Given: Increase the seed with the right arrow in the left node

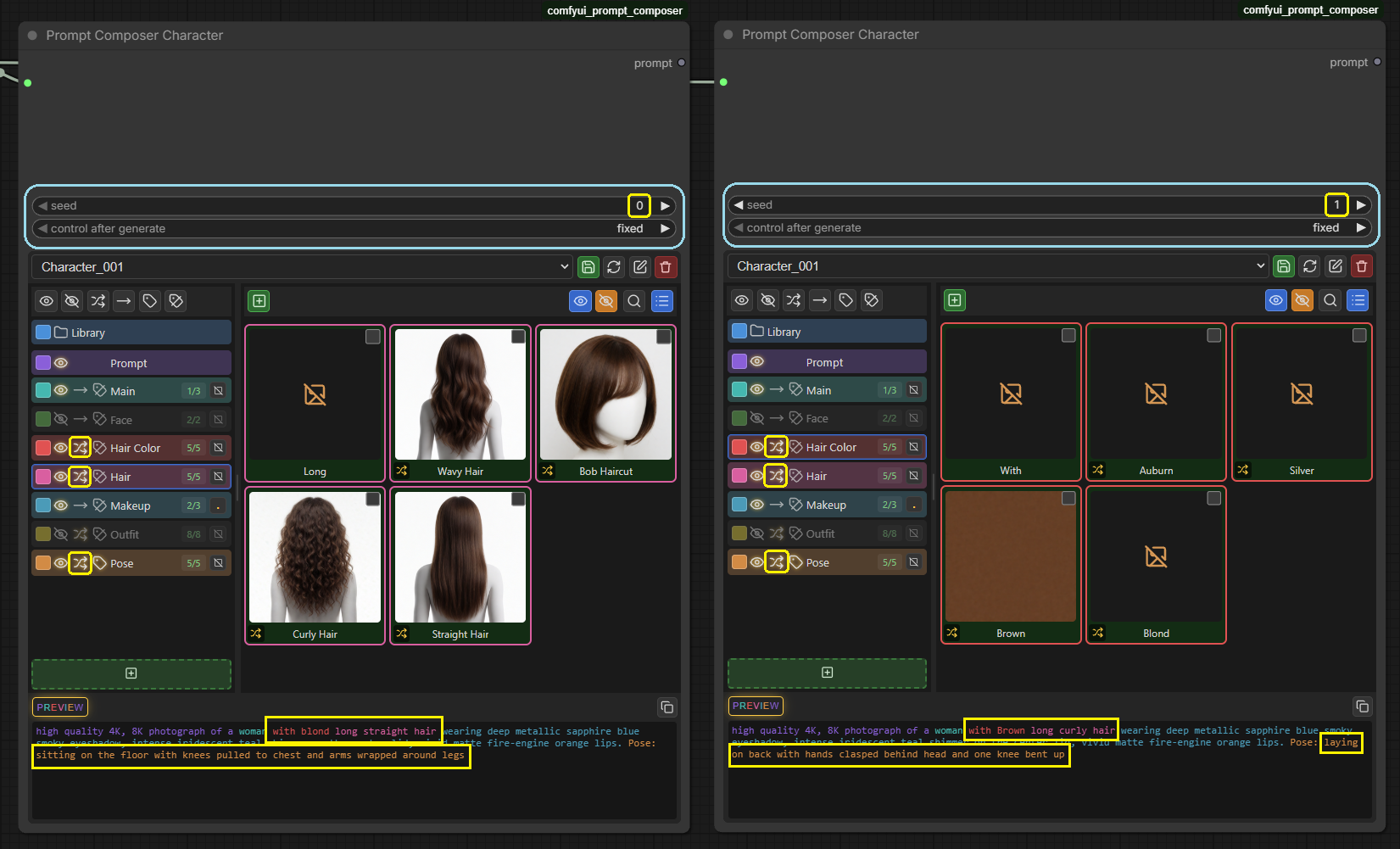Looking at the screenshot, I should click(x=666, y=206).
